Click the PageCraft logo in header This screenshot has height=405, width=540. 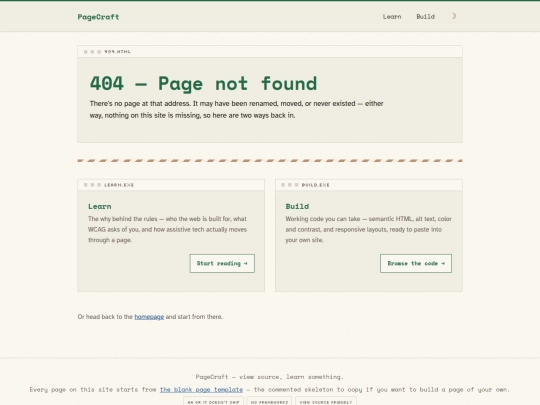pyautogui.click(x=98, y=17)
